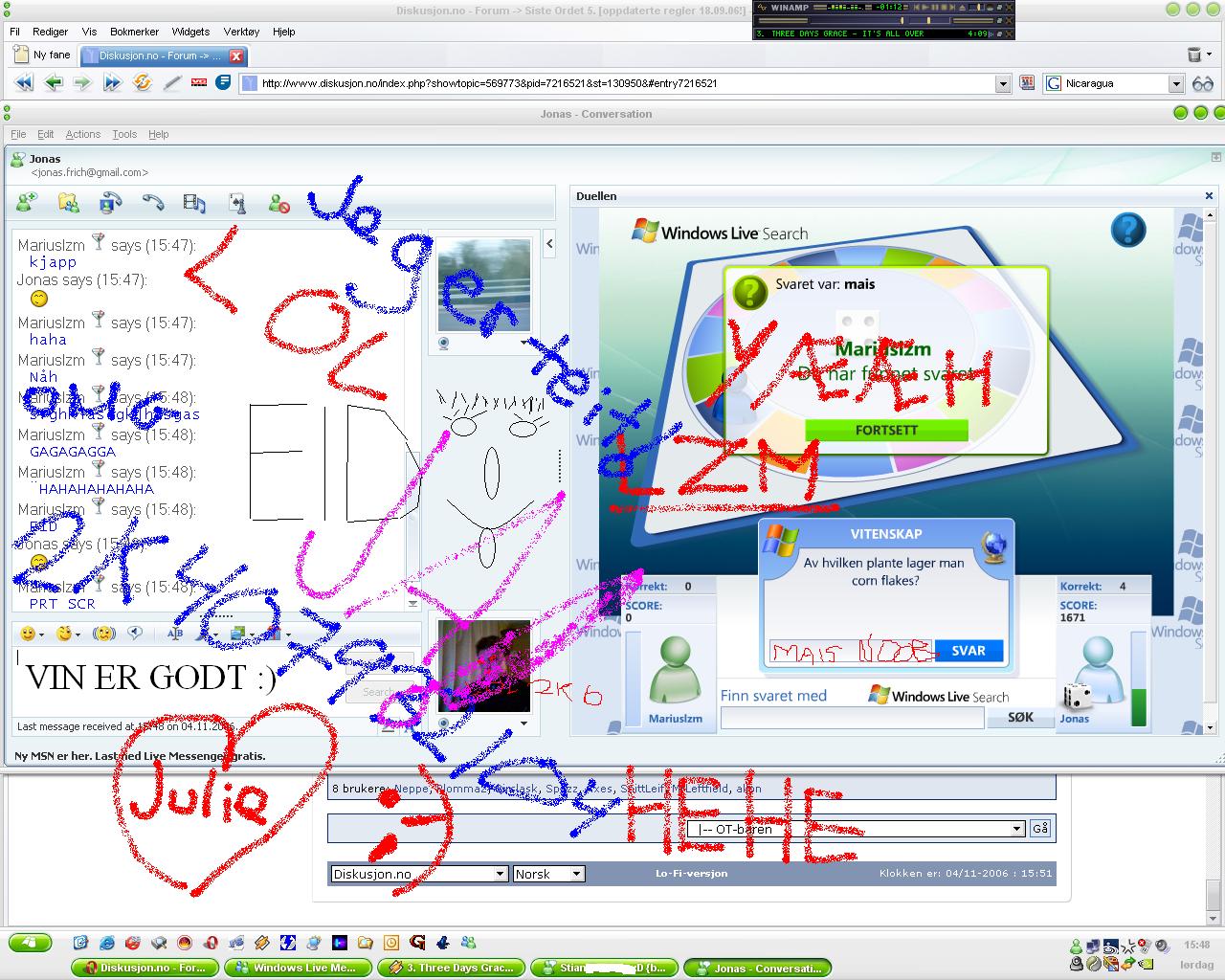Open the emoticon smiley picker
Screen dimensions: 1225x980
(29, 634)
